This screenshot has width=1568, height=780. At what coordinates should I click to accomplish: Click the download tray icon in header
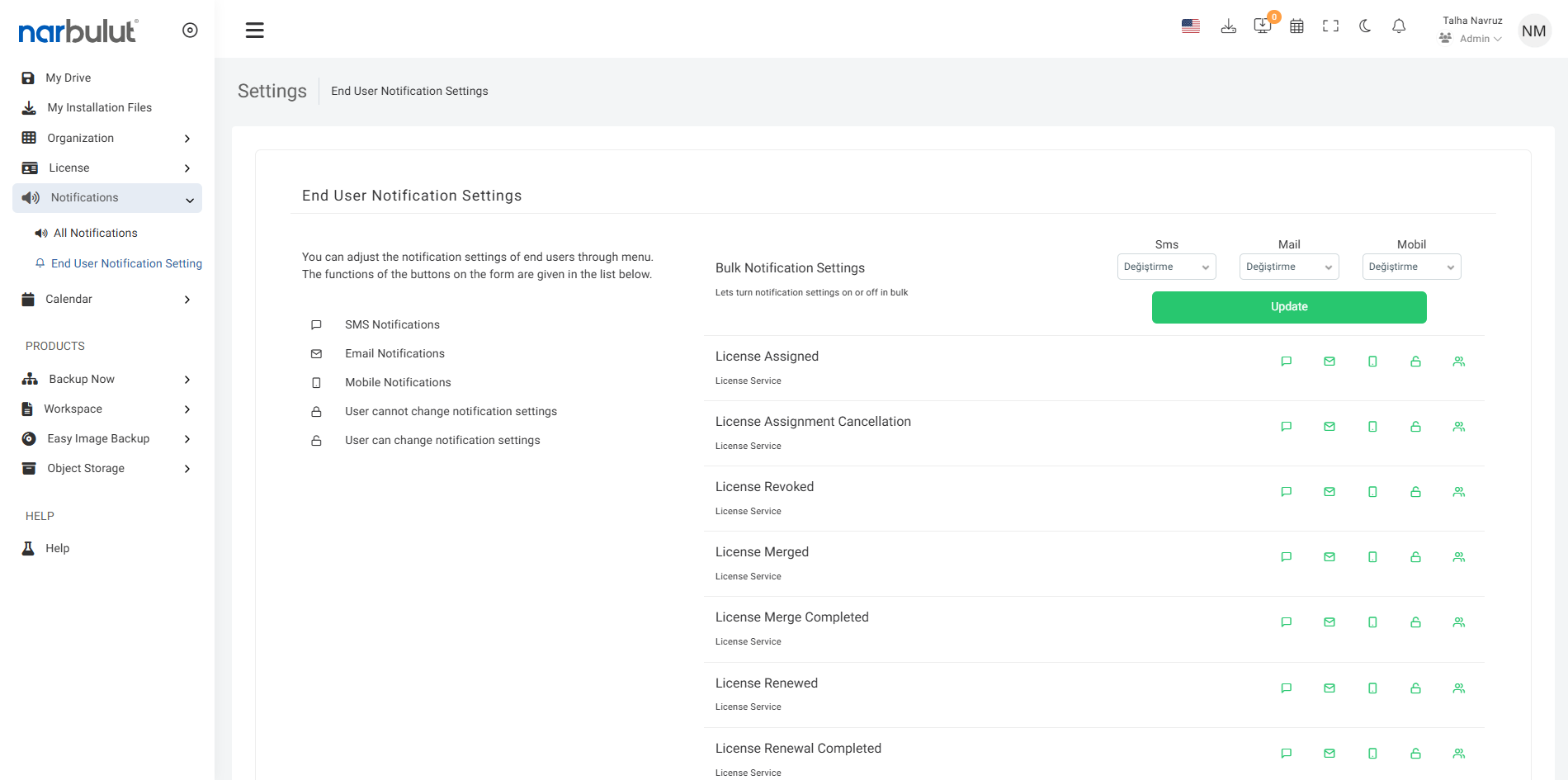click(1229, 26)
